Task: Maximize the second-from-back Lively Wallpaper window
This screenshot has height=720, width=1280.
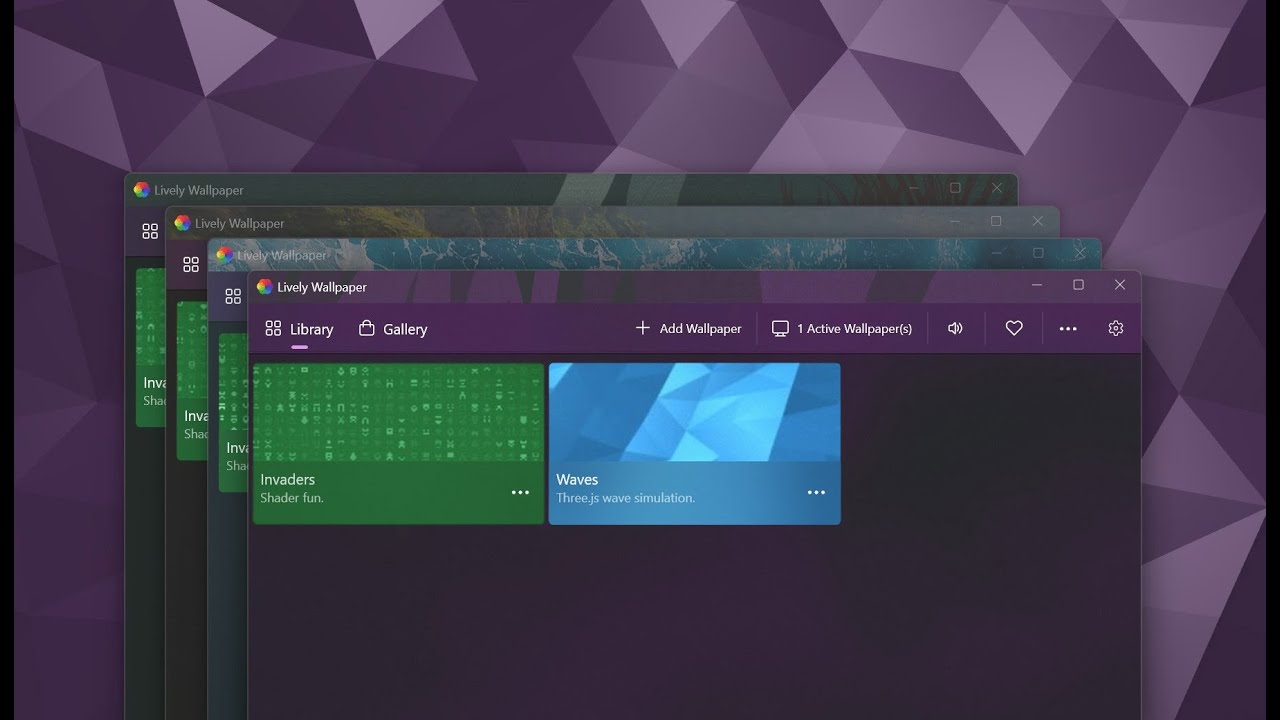Action: click(x=996, y=221)
